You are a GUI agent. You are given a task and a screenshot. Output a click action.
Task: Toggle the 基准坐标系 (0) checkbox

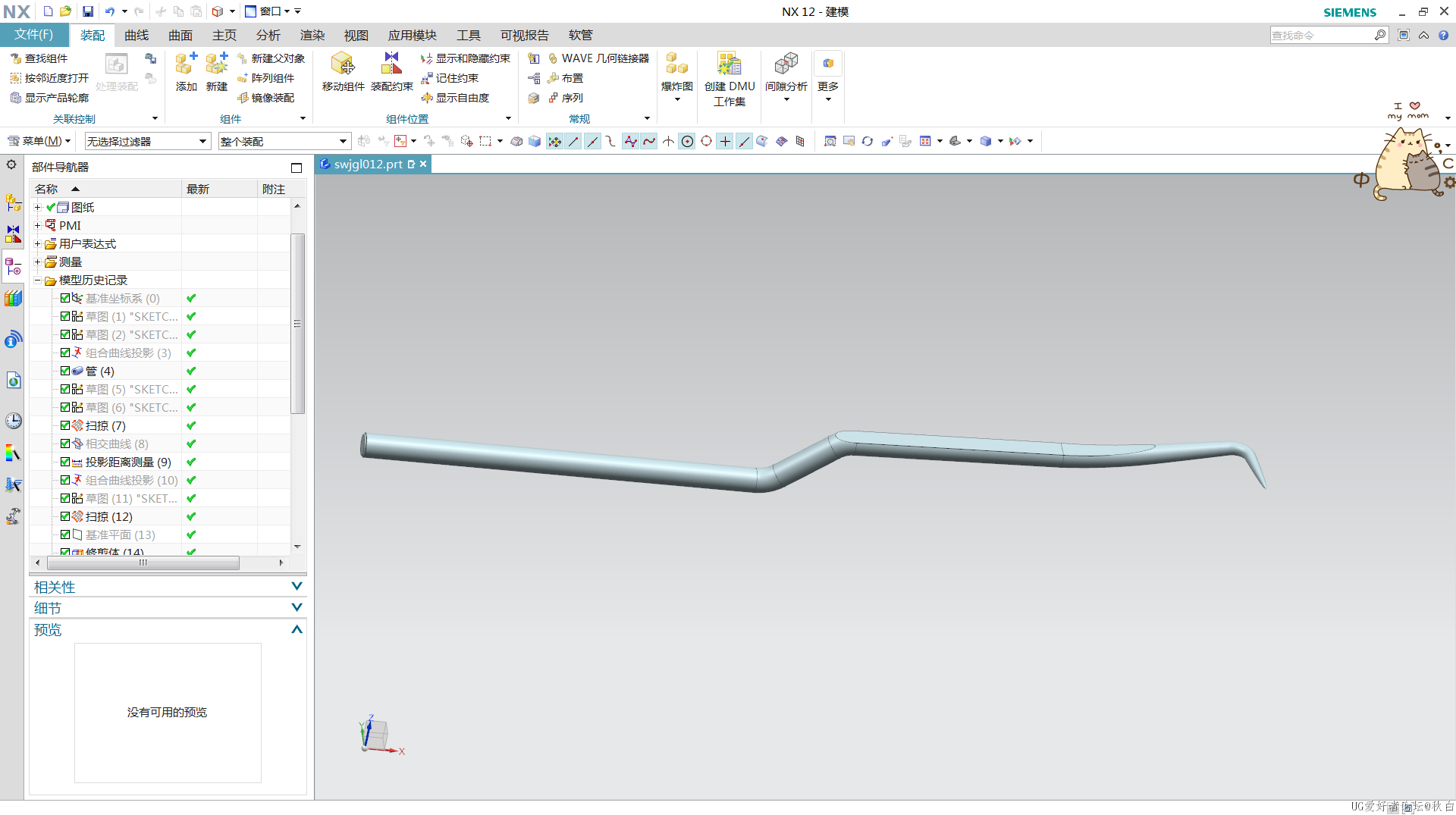click(x=65, y=298)
